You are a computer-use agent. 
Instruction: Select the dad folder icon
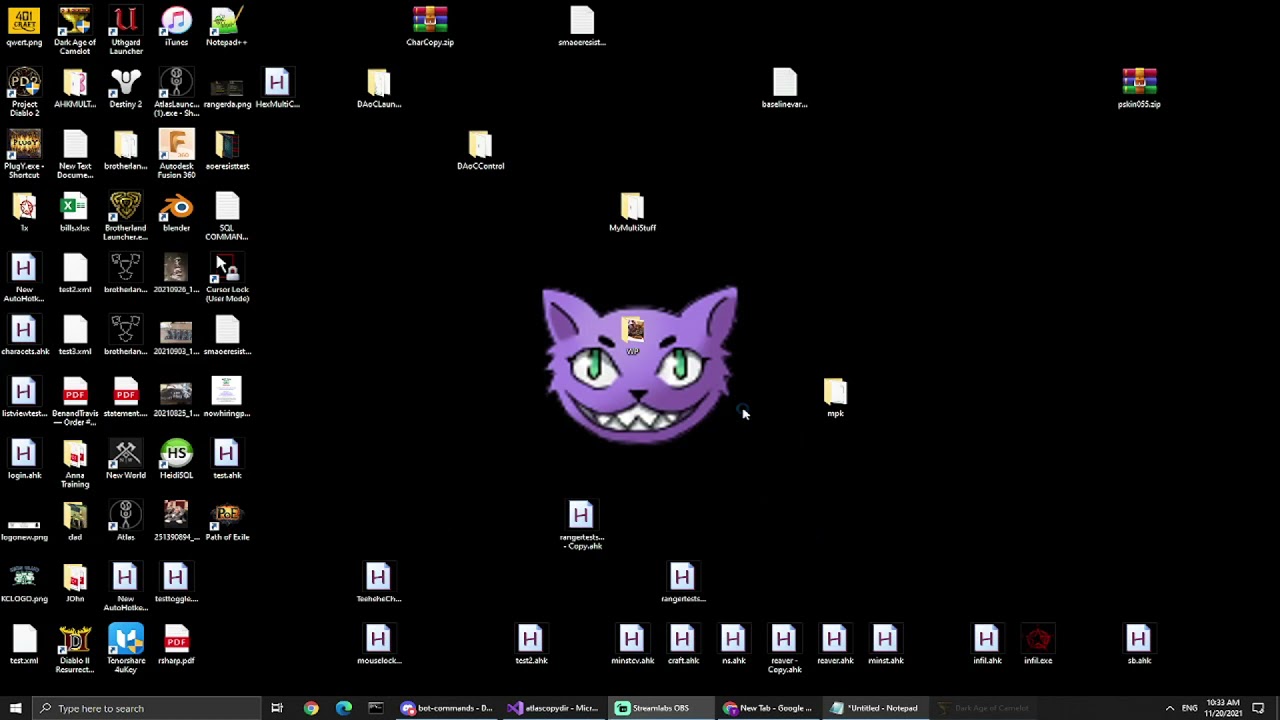coord(75,522)
